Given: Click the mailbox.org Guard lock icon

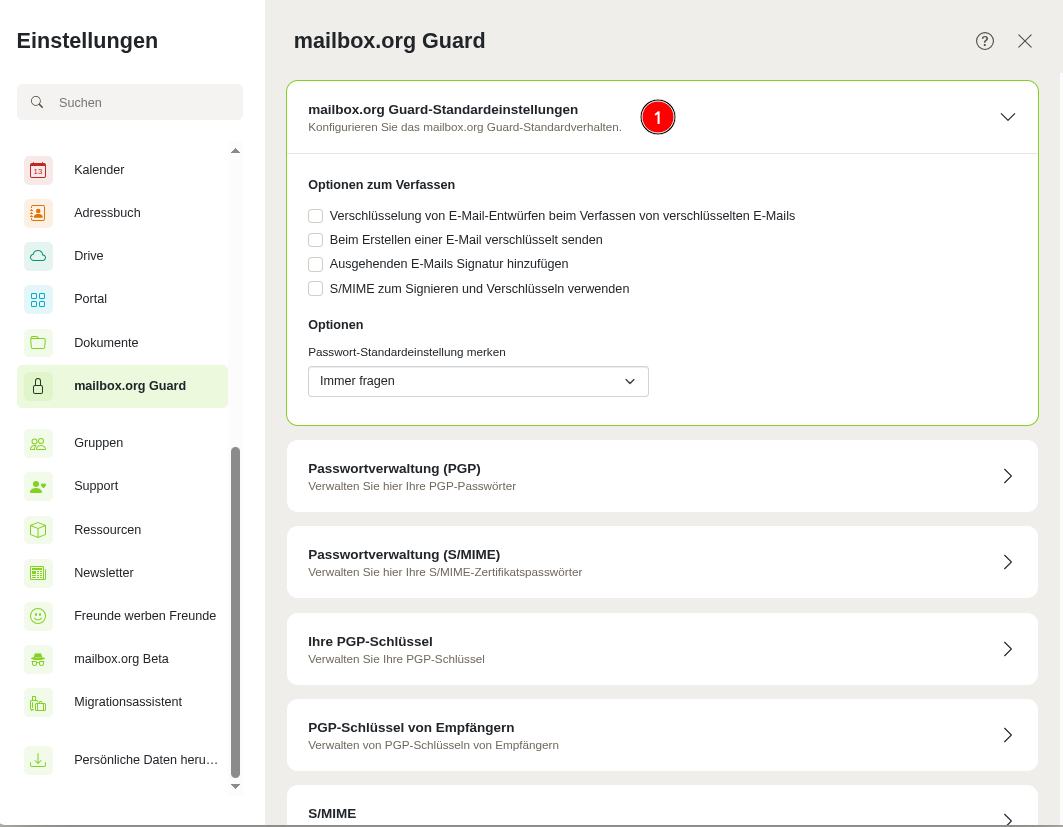Looking at the screenshot, I should pyautogui.click(x=38, y=386).
